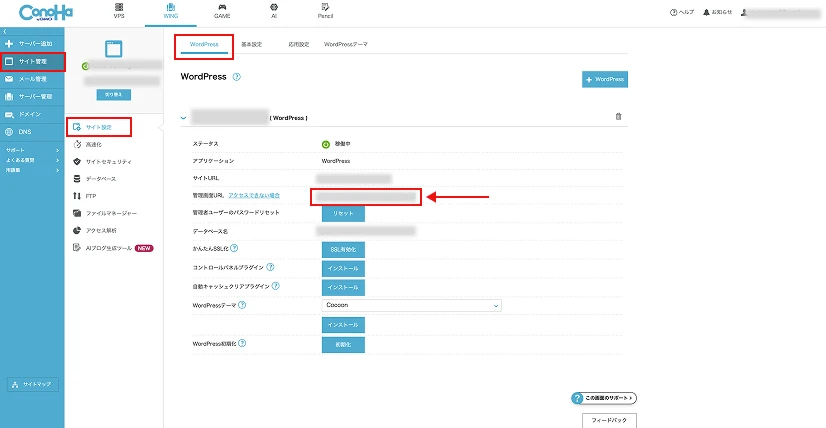Open 高速化 speed settings
The height and width of the screenshot is (428, 826).
point(87,144)
